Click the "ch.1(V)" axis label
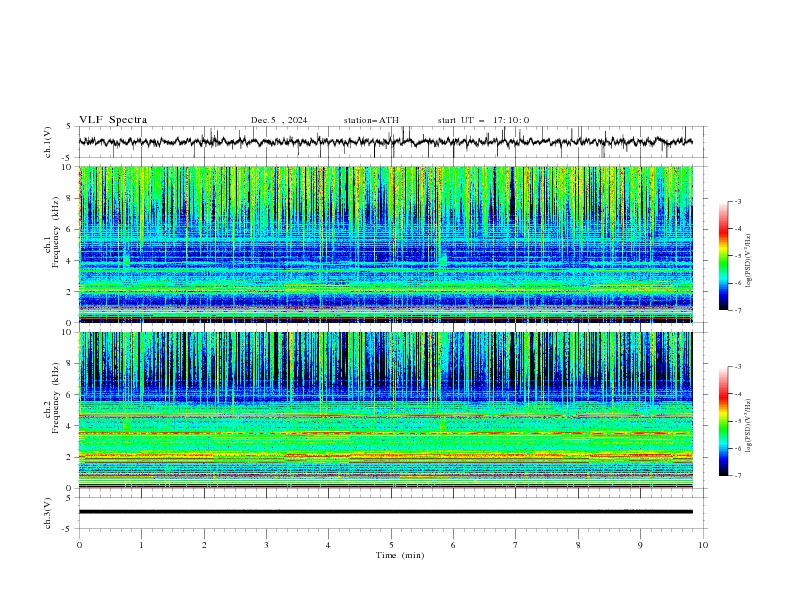This screenshot has height=612, width=792. pos(48,142)
